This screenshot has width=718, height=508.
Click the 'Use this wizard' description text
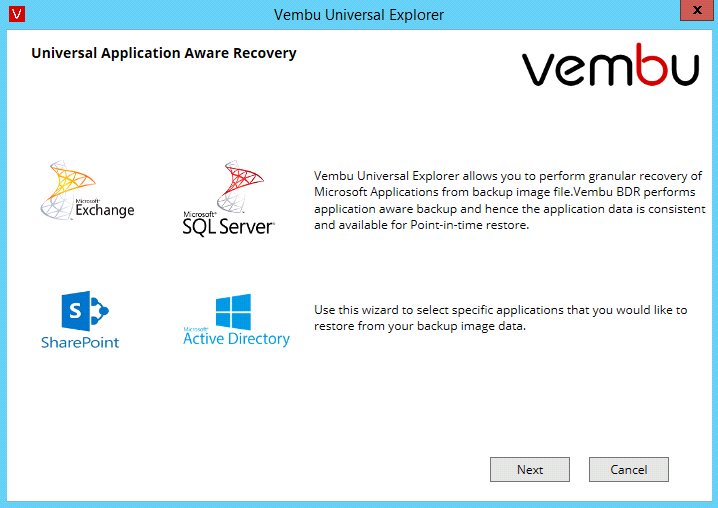500,318
